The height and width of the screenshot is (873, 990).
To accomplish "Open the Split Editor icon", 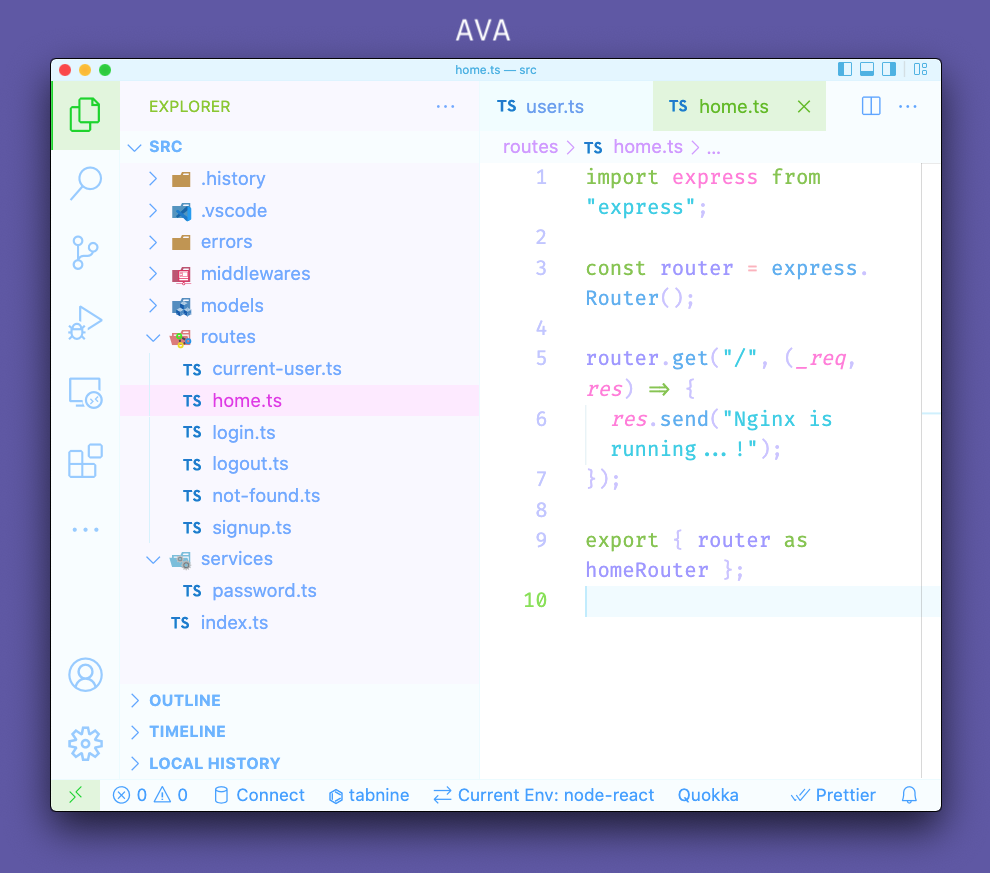I will click(x=870, y=106).
